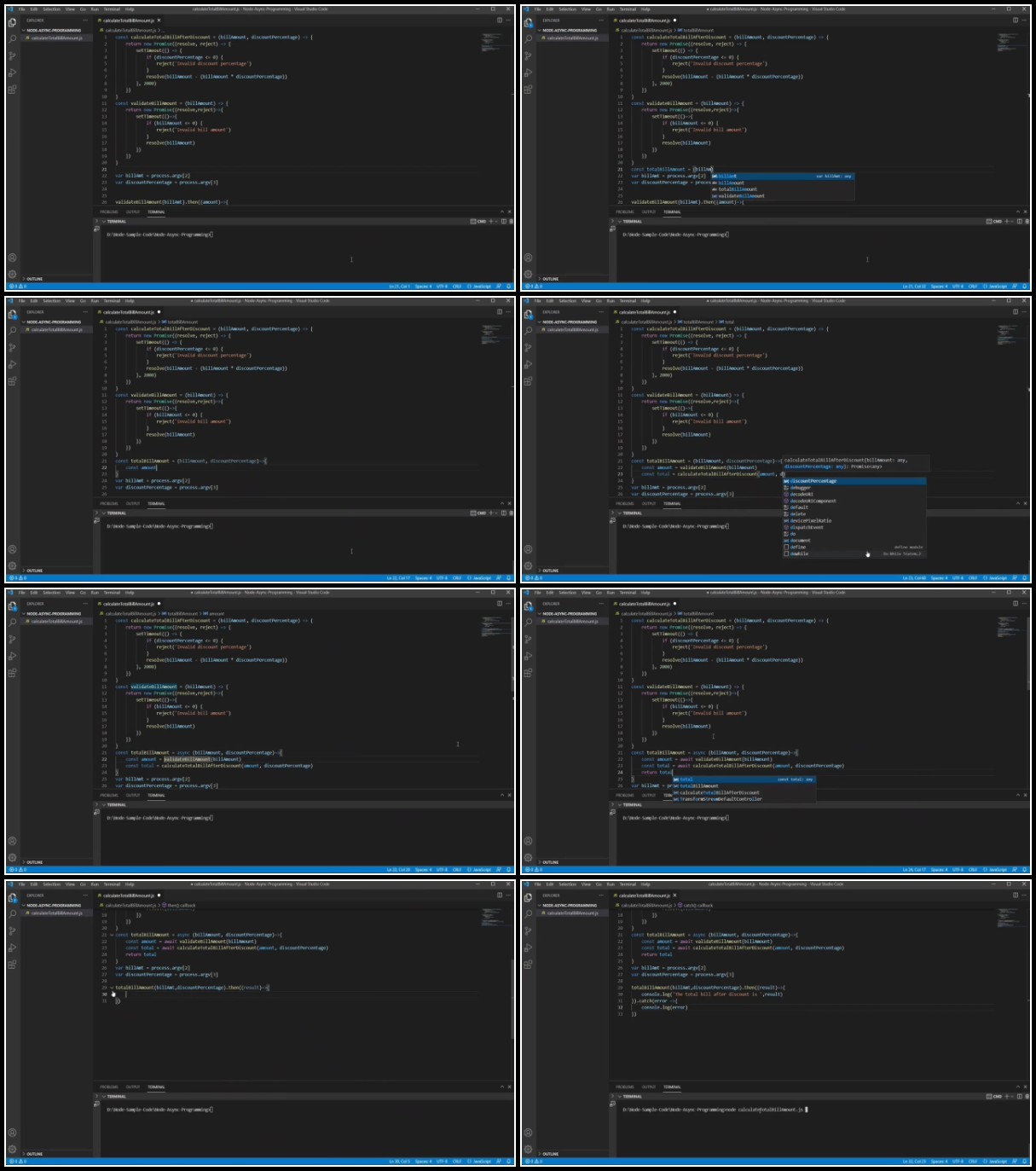Screen dimensions: 1036x1171
Task: Close panel in window suggesting TransformStreamDefaultController
Action: click(x=1024, y=795)
